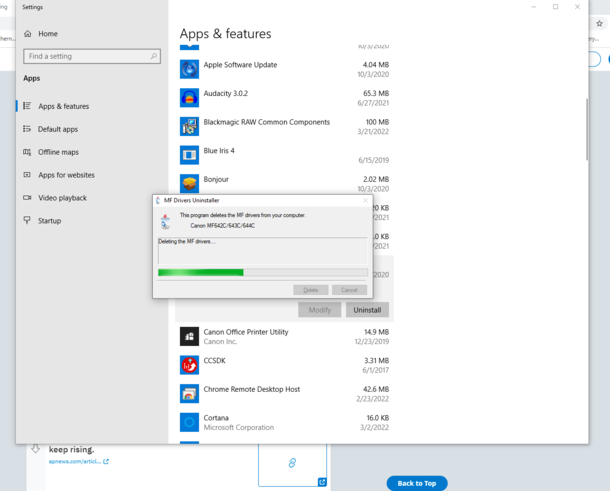
Task: Close the MF Drivers Uninstaller dialog
Action: (x=365, y=200)
